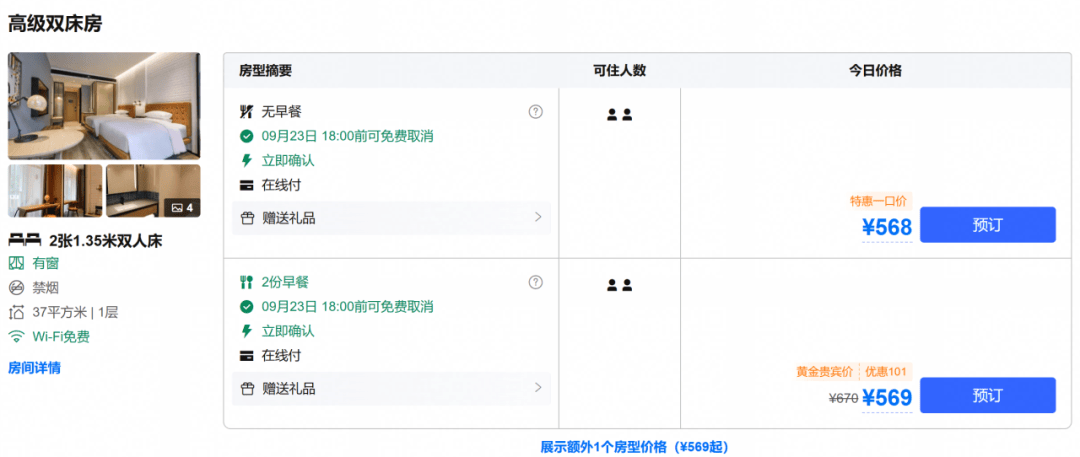Click the 有窗 window icon
Image resolution: width=1080 pixels, height=457 pixels.
click(16, 263)
